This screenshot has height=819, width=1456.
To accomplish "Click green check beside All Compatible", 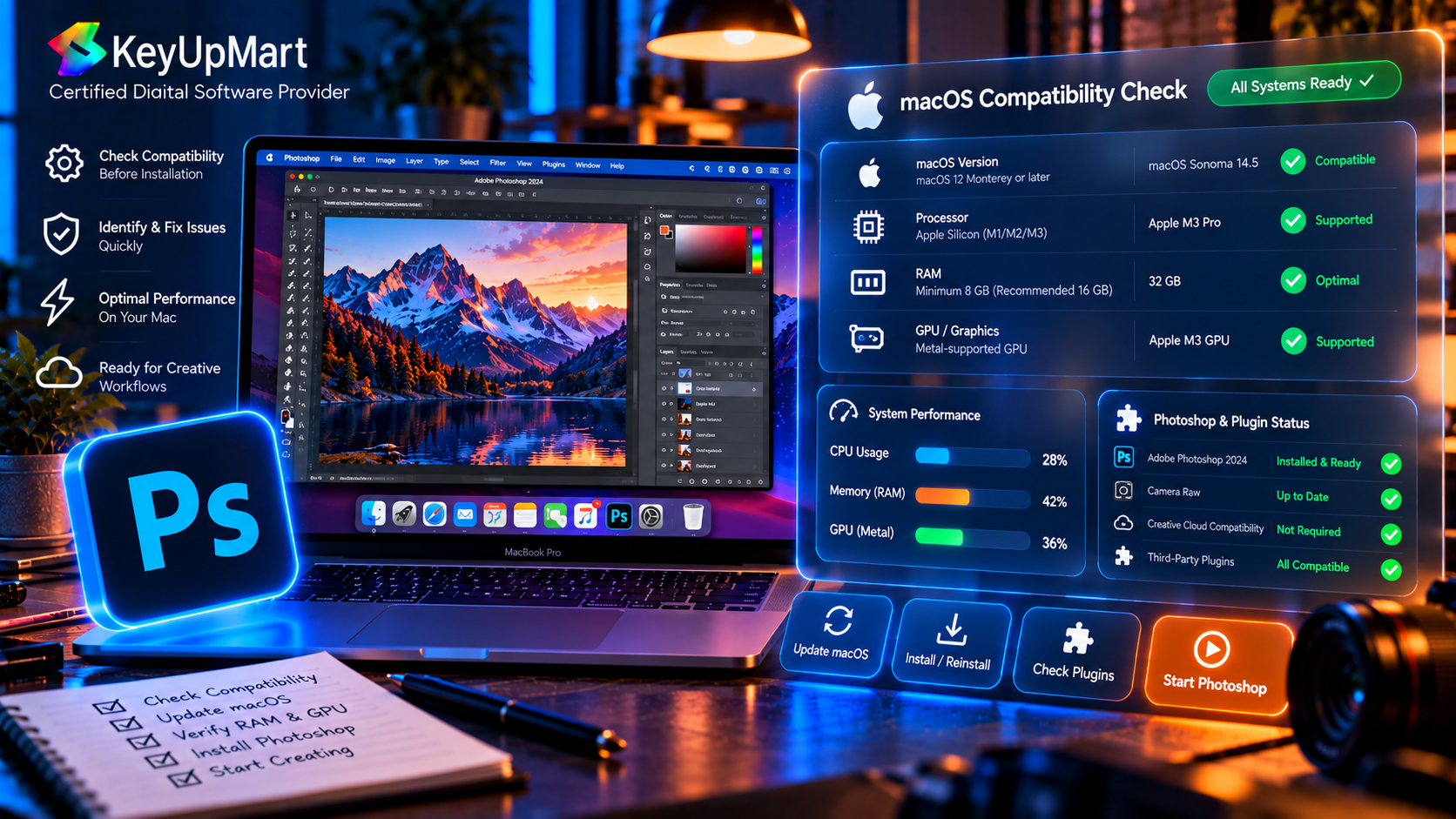I will click(1391, 569).
